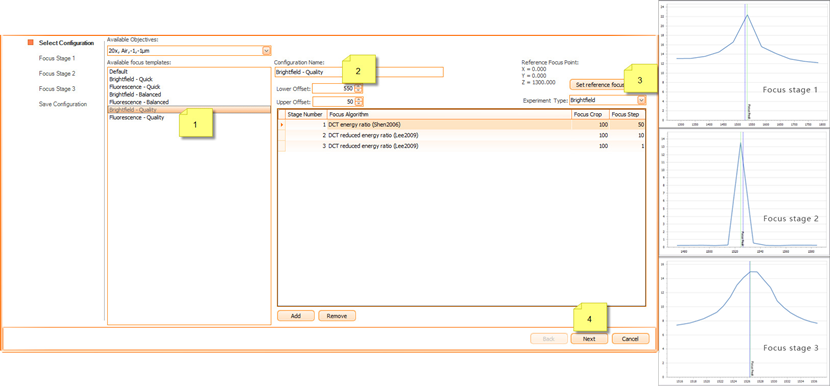
Task: Click the Upper Offset value field
Action: (333, 101)
